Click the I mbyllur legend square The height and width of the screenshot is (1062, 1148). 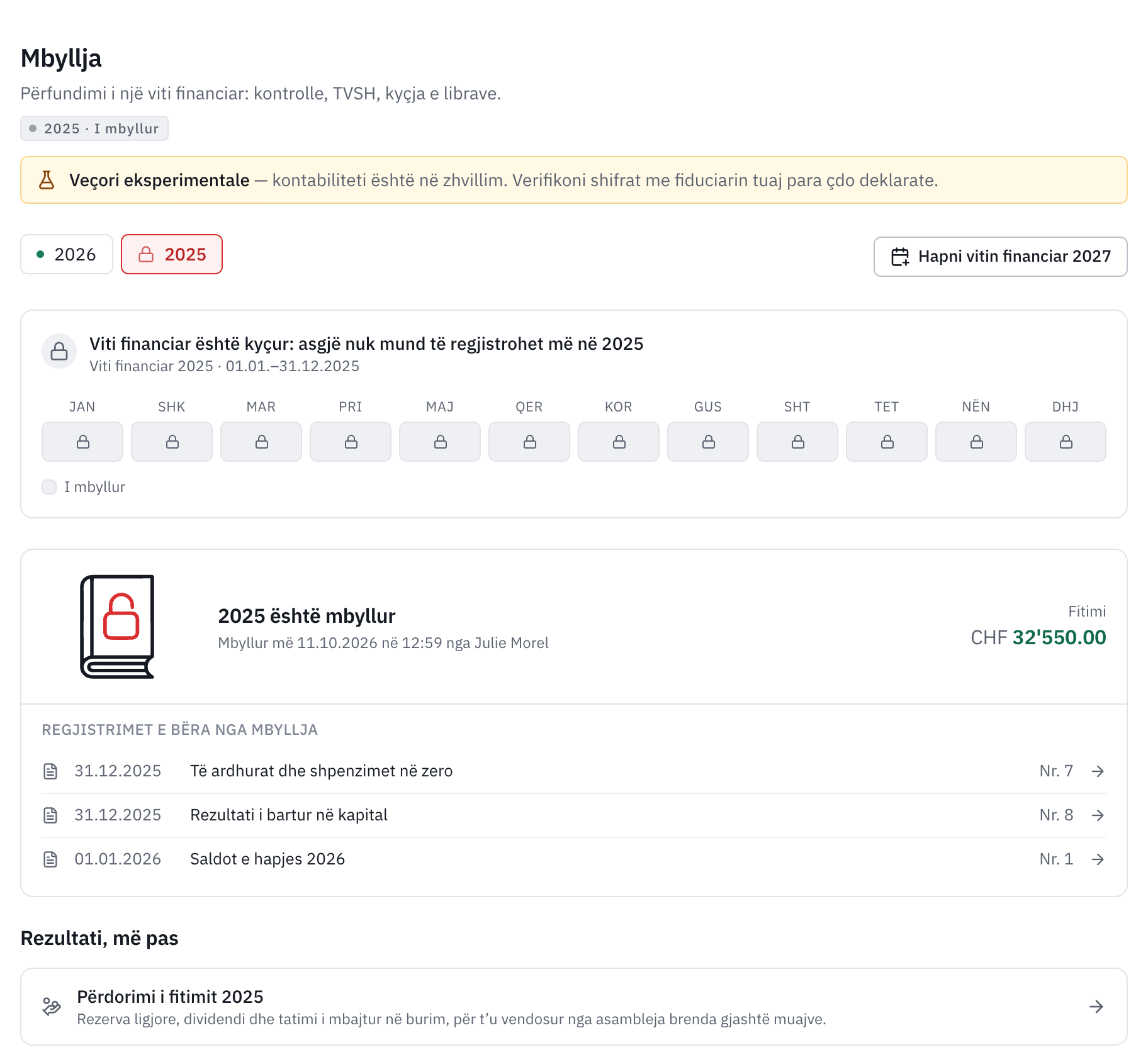[x=49, y=487]
